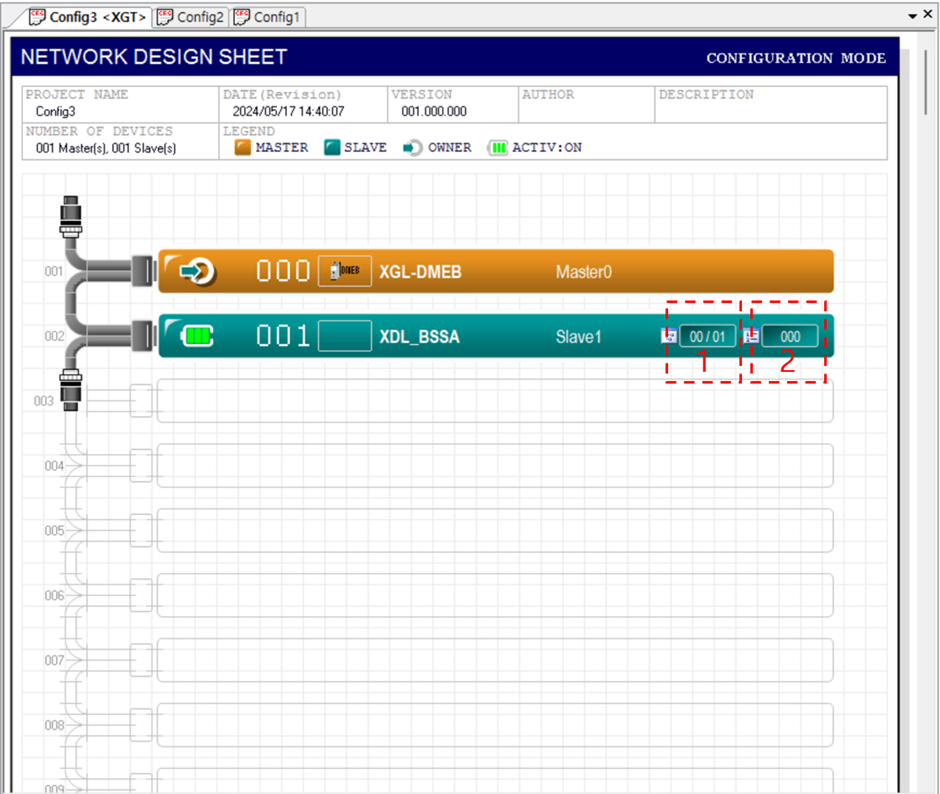This screenshot has width=940, height=794.
Task: Click the top network cable connector
Action: [x=71, y=216]
